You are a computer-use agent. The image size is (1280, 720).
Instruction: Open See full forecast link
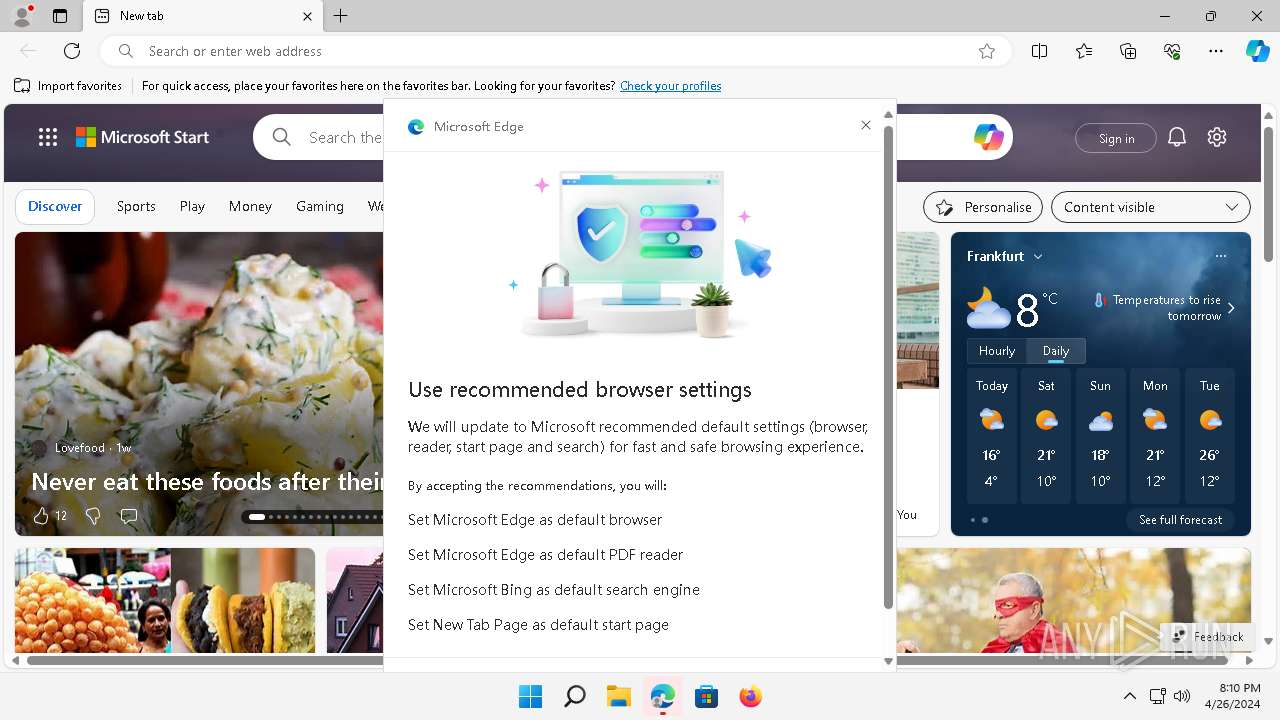(x=1180, y=520)
